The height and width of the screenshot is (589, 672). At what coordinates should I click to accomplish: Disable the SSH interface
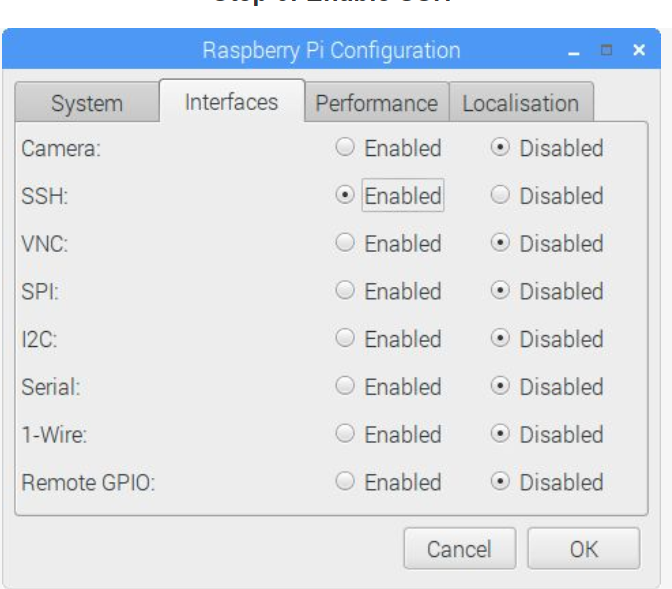(x=501, y=196)
